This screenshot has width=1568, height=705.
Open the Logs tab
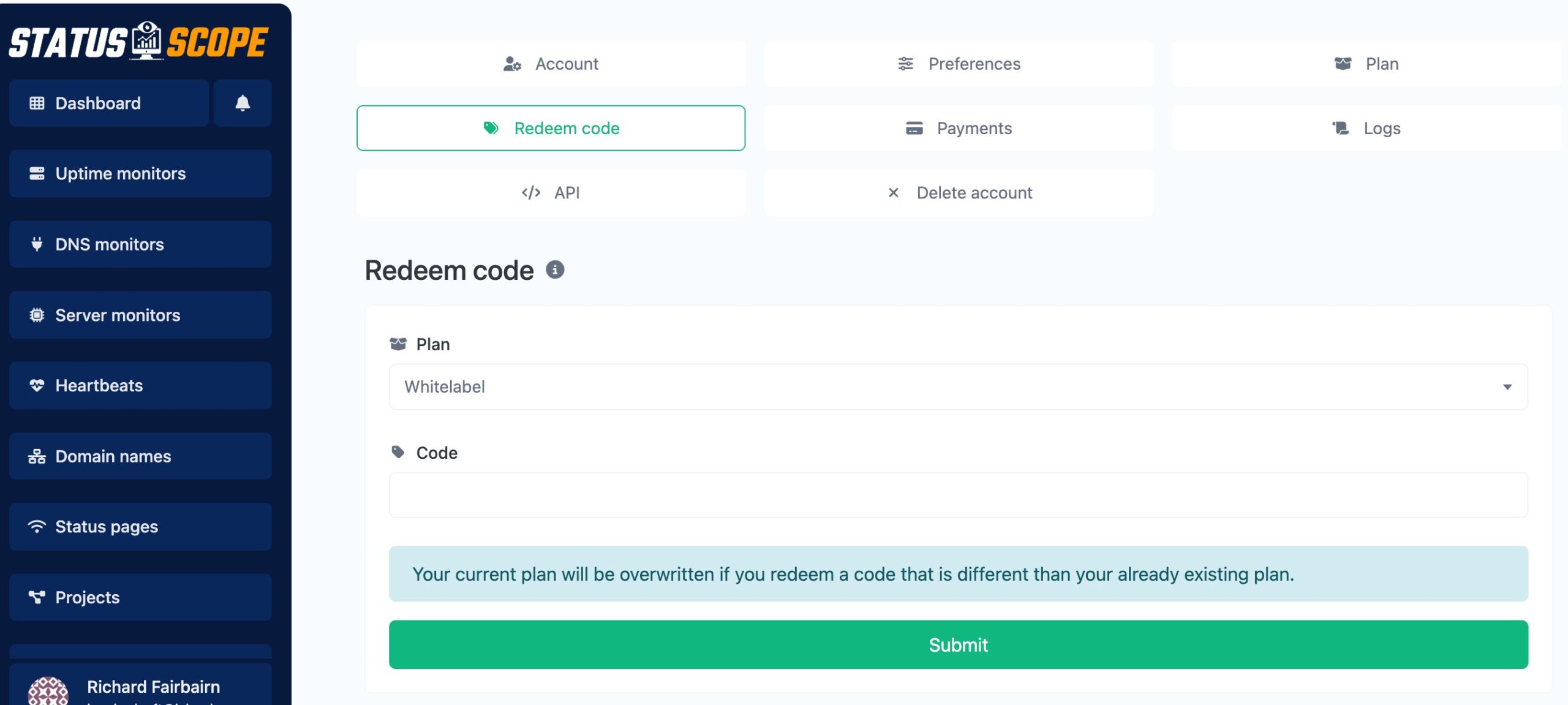point(1366,128)
